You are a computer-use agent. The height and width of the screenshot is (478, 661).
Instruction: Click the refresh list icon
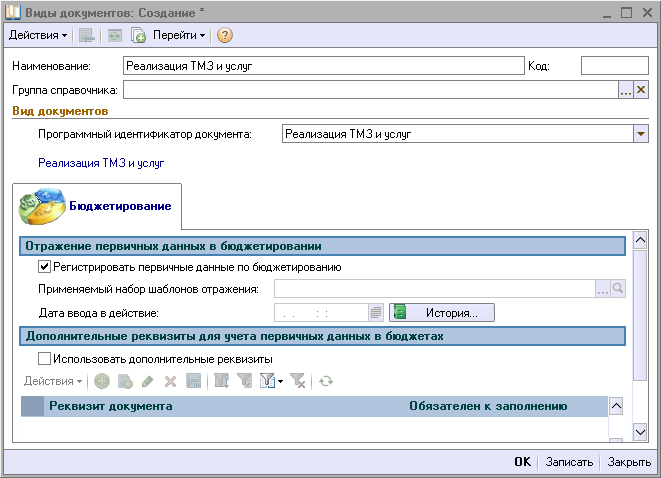click(x=326, y=381)
